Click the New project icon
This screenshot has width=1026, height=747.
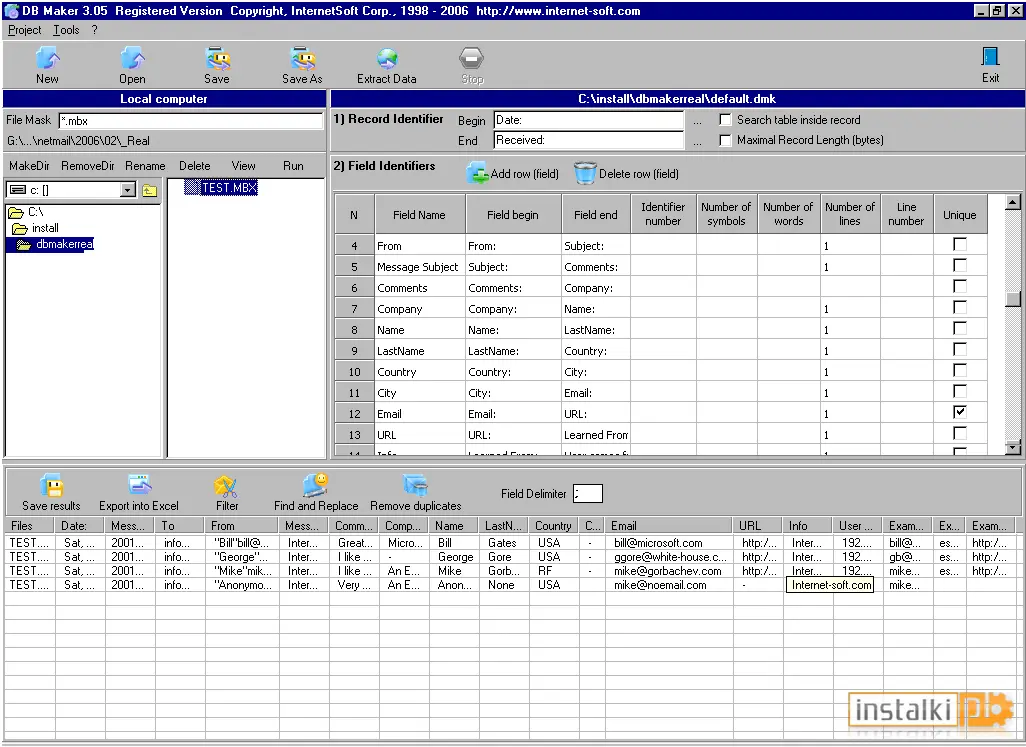point(47,59)
